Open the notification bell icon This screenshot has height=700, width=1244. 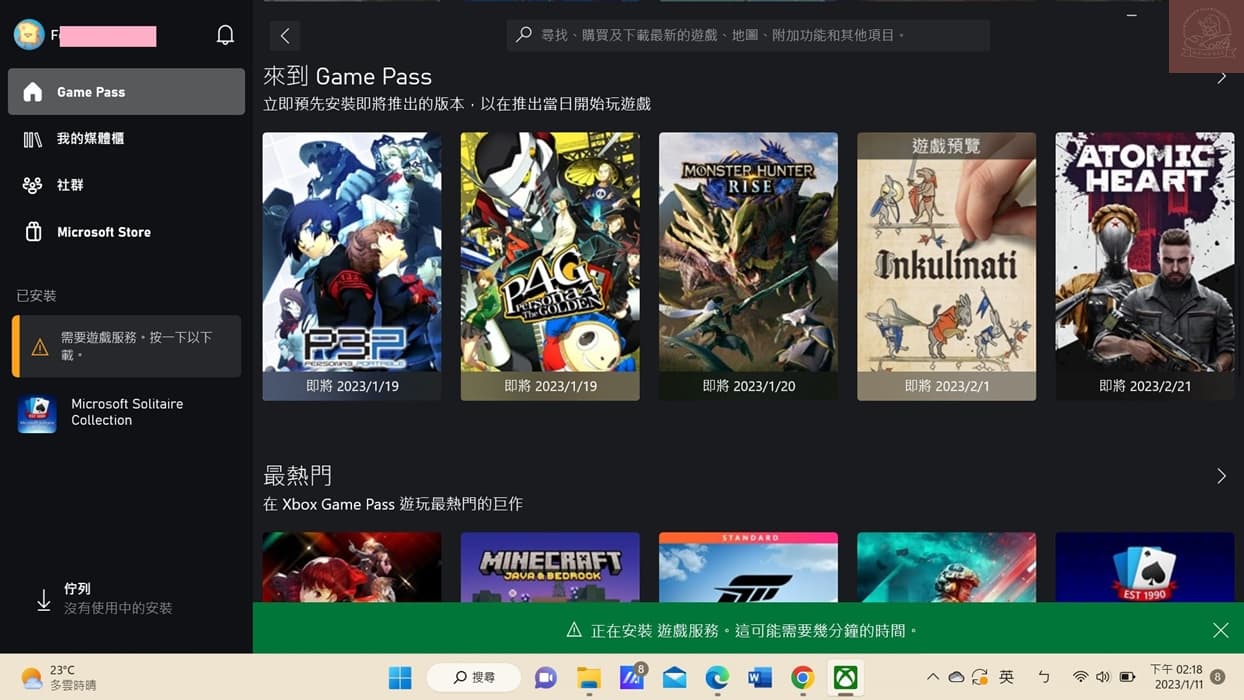coord(225,33)
